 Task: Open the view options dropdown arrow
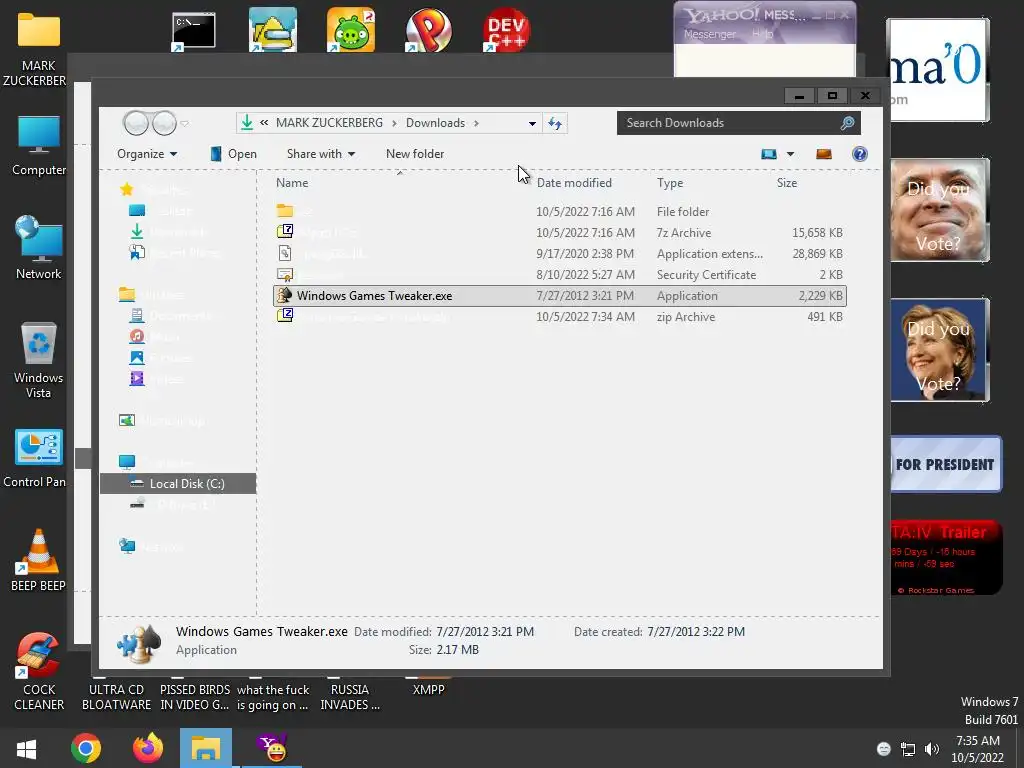pyautogui.click(x=790, y=154)
